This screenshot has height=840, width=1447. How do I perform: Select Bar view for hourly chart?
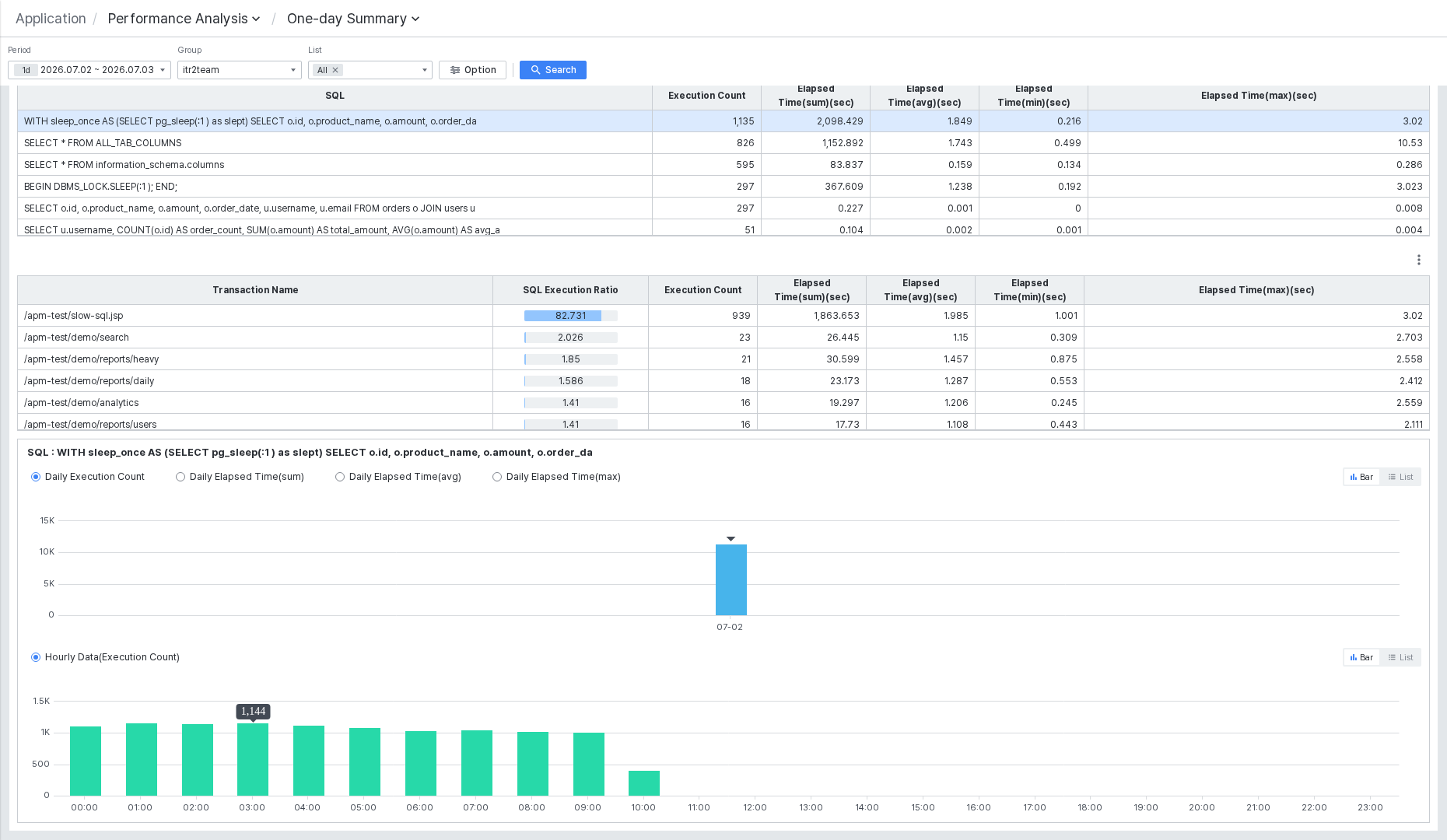tap(1362, 657)
